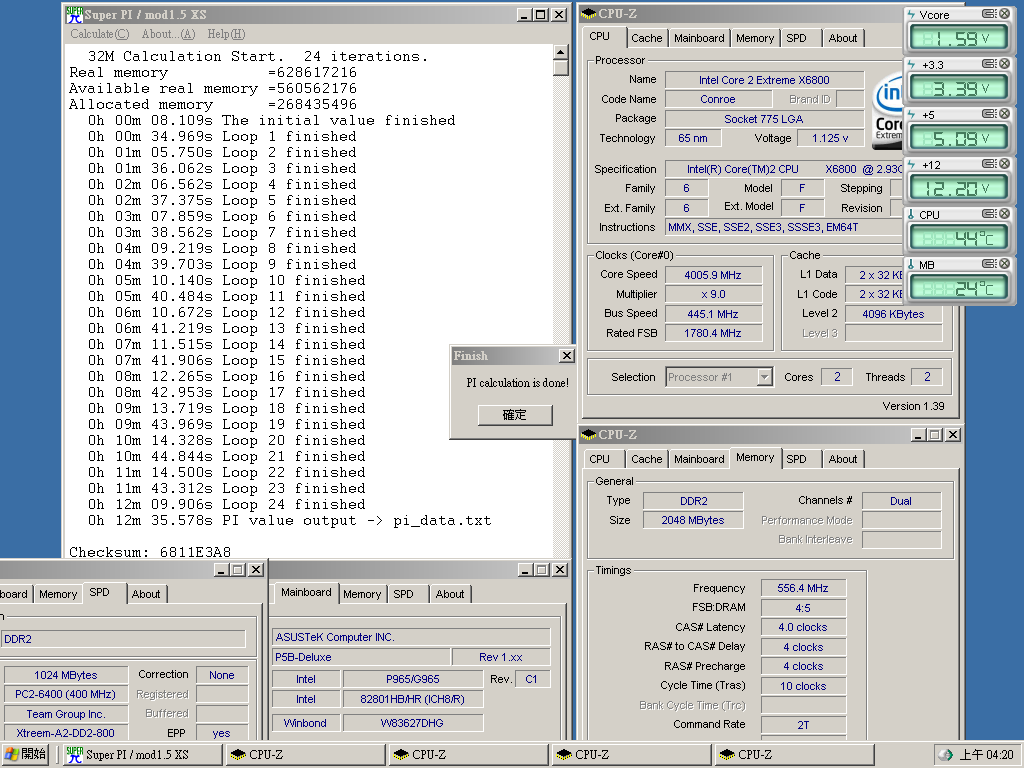
Task: Click Super PI scrollbar up arrow
Action: (560, 52)
